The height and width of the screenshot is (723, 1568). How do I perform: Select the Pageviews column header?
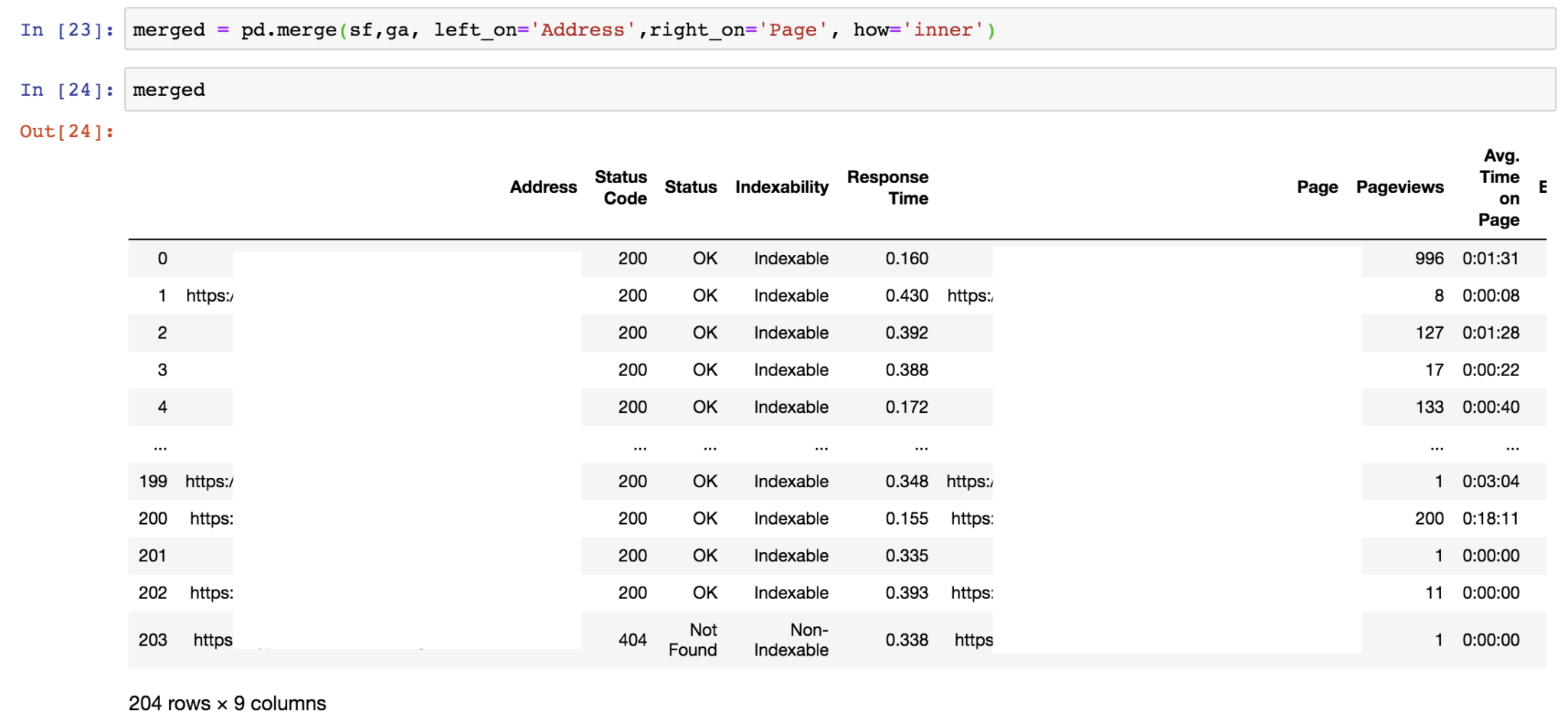[1400, 187]
